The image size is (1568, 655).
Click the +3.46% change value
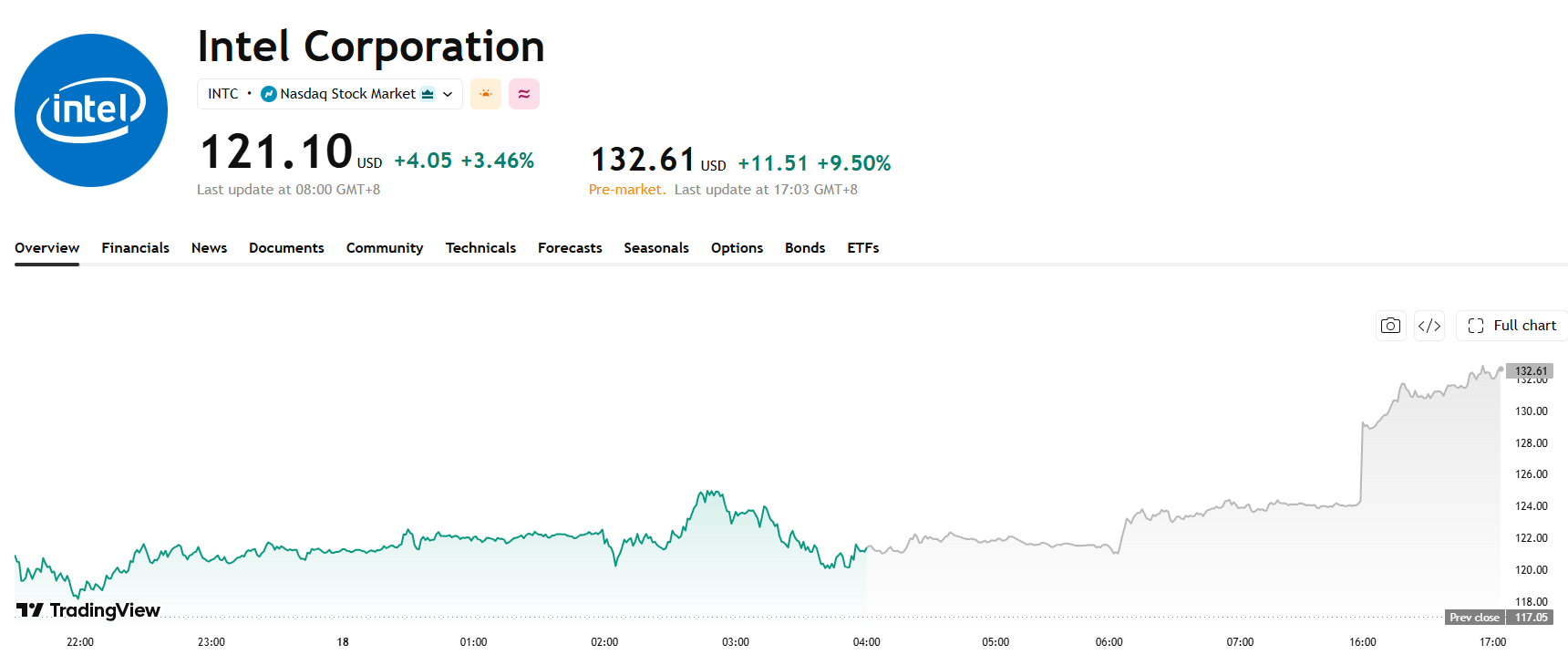pos(497,161)
